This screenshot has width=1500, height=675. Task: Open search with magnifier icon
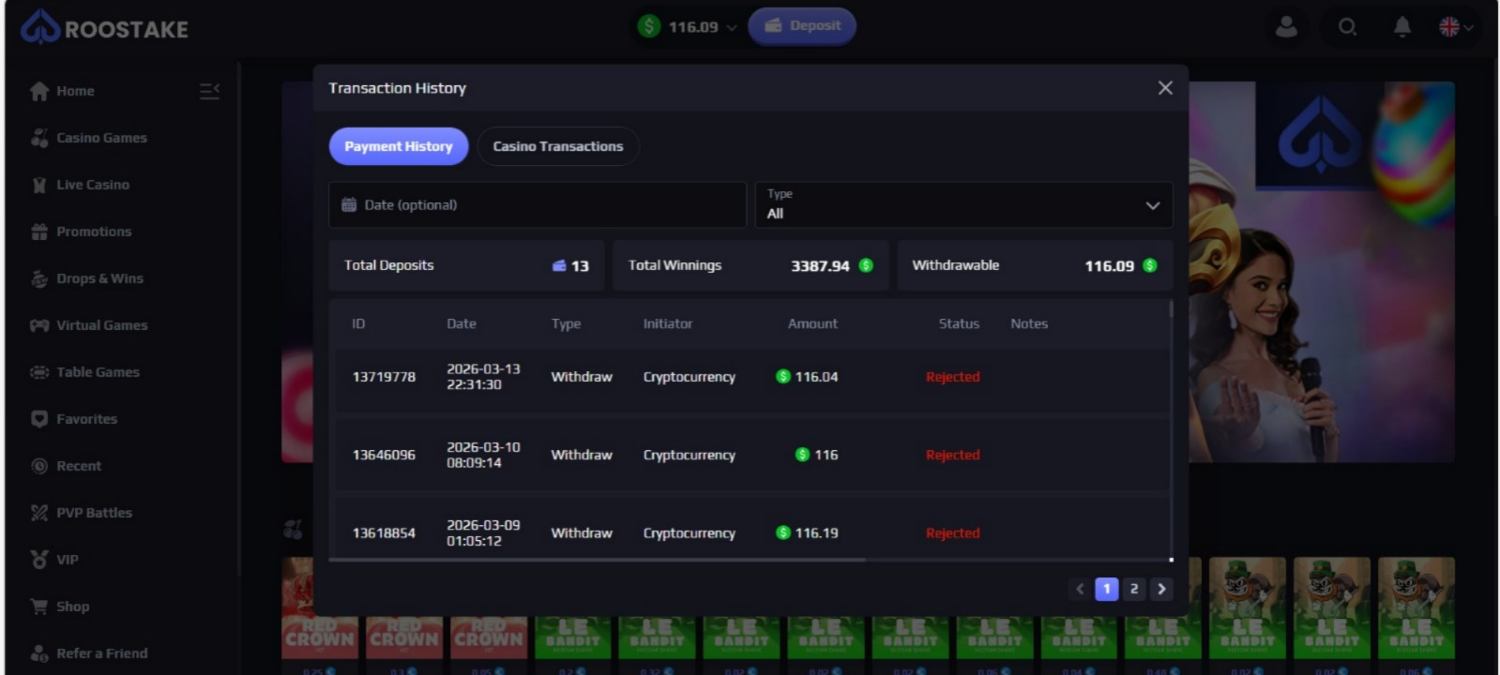click(1347, 28)
